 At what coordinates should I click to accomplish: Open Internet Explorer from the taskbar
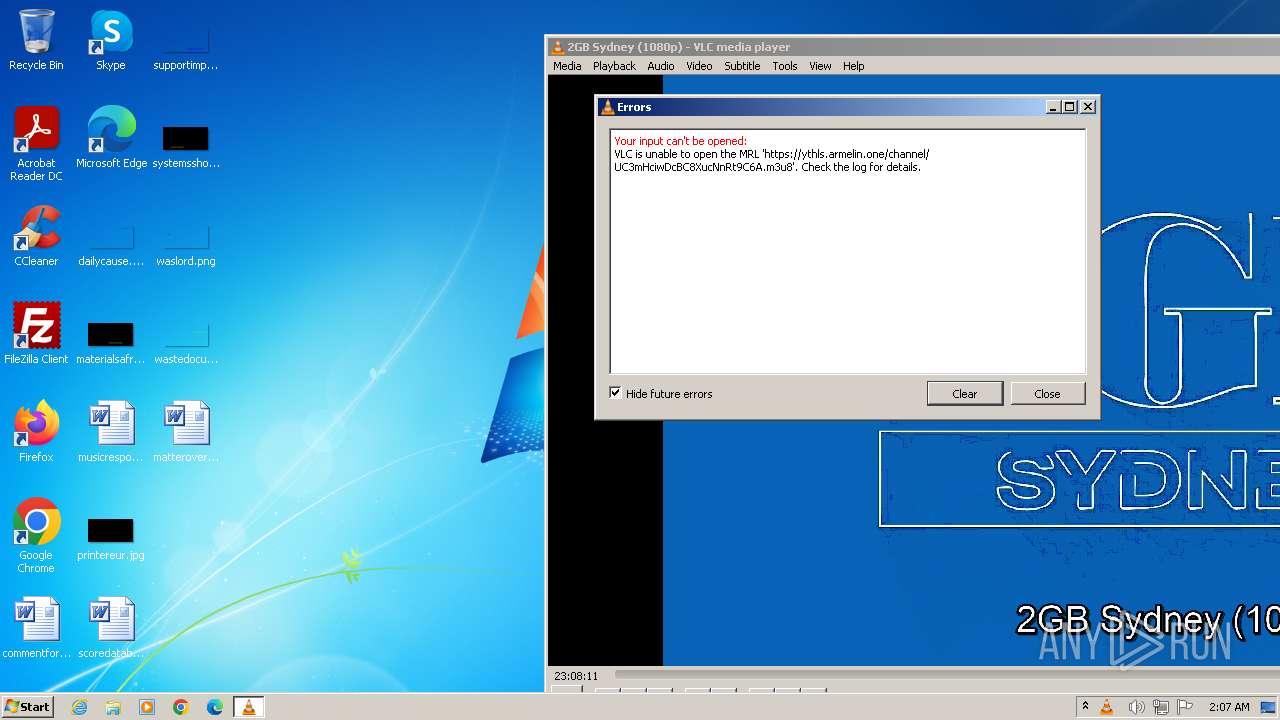pyautogui.click(x=79, y=707)
